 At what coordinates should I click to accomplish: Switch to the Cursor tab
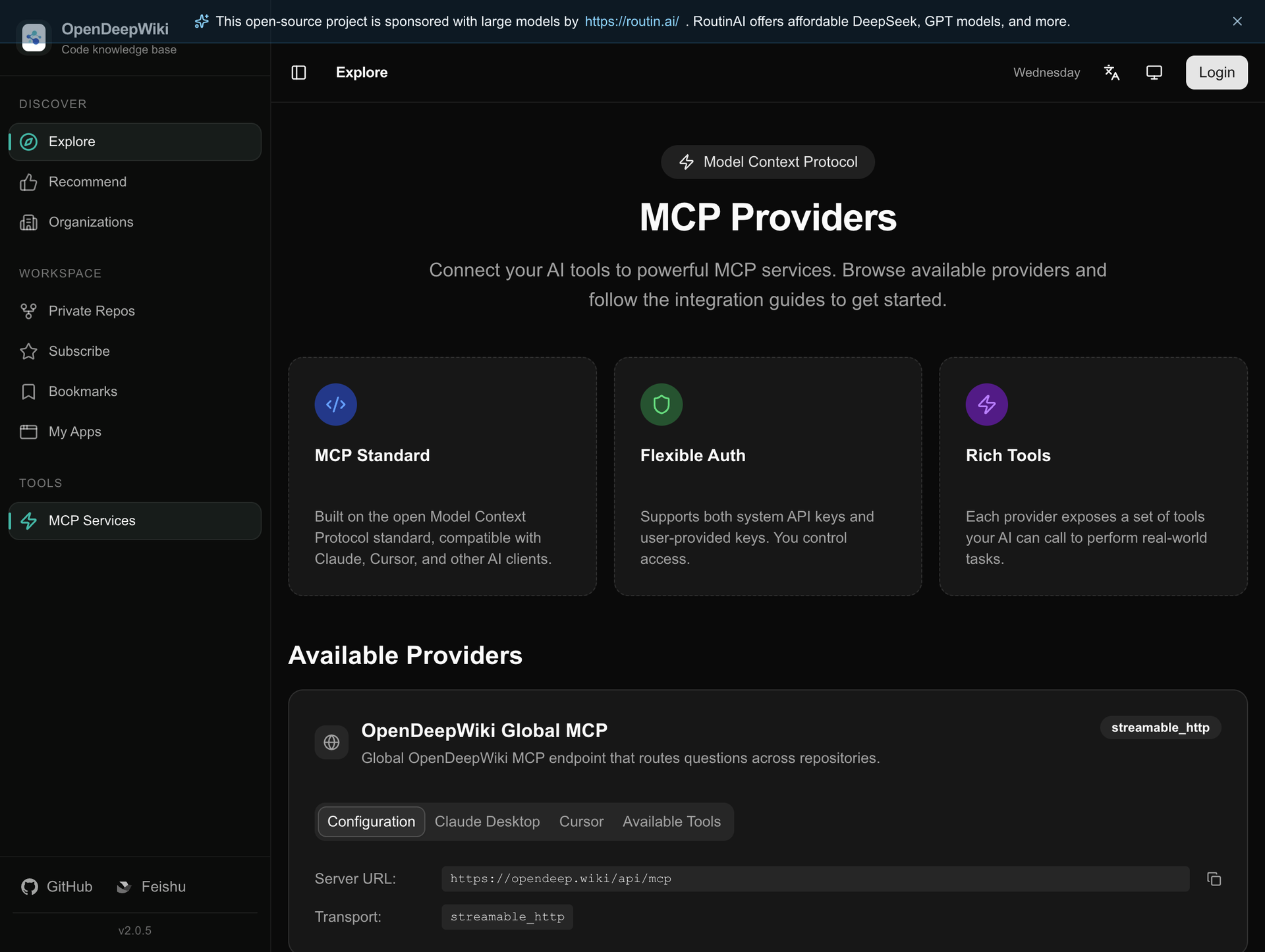[581, 822]
